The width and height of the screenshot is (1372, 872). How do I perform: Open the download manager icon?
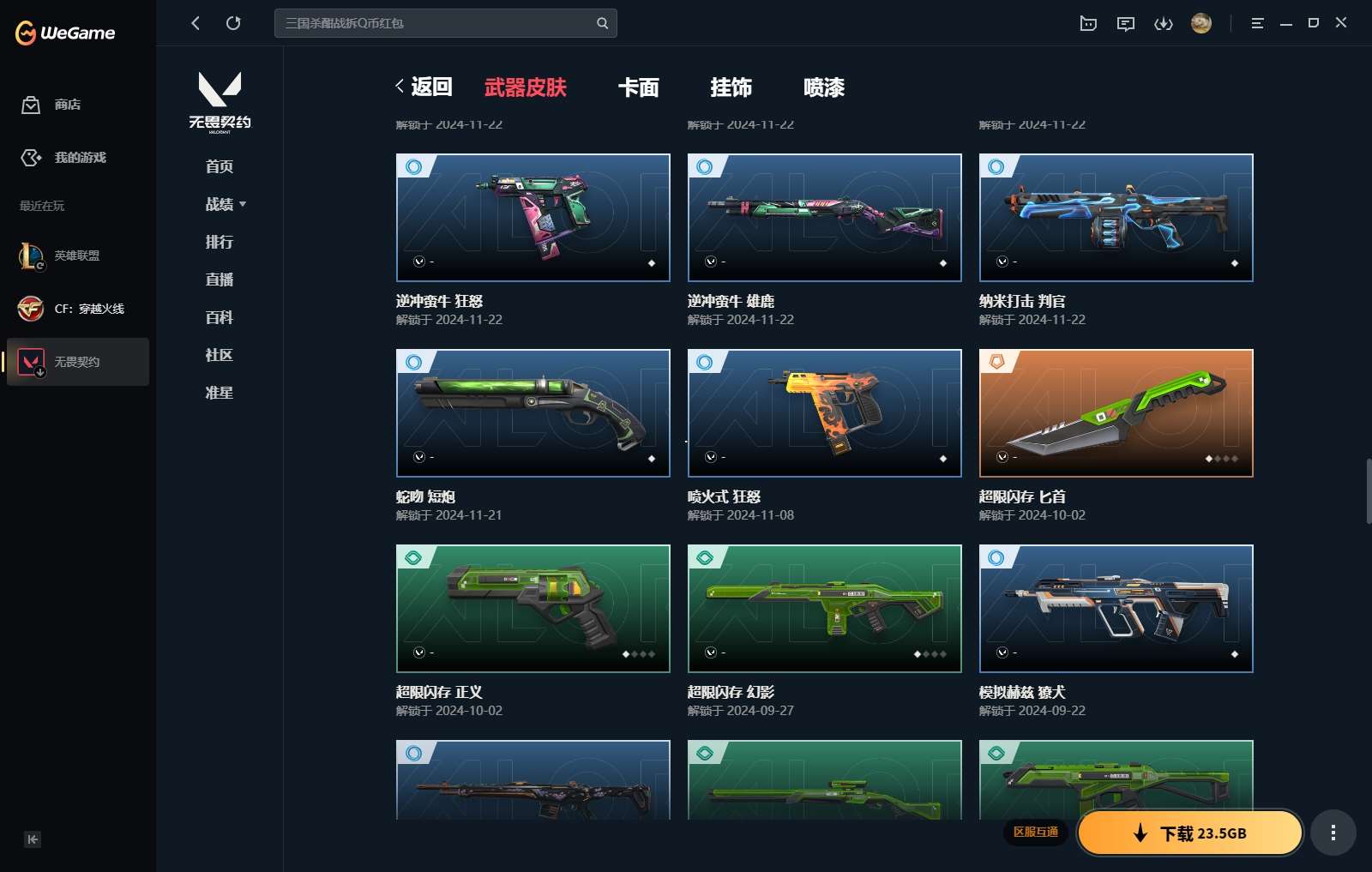(1163, 23)
